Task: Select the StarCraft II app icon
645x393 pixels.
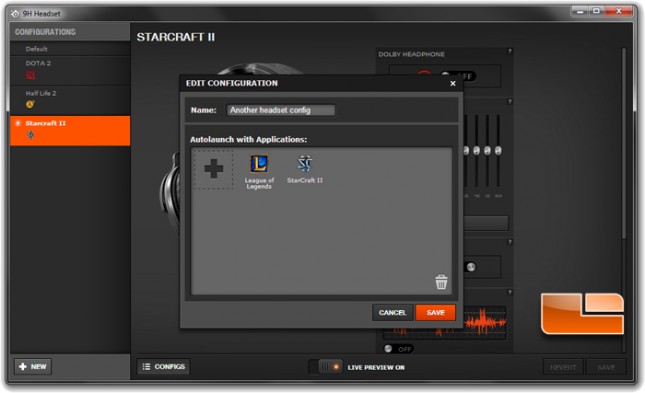Action: pos(305,164)
